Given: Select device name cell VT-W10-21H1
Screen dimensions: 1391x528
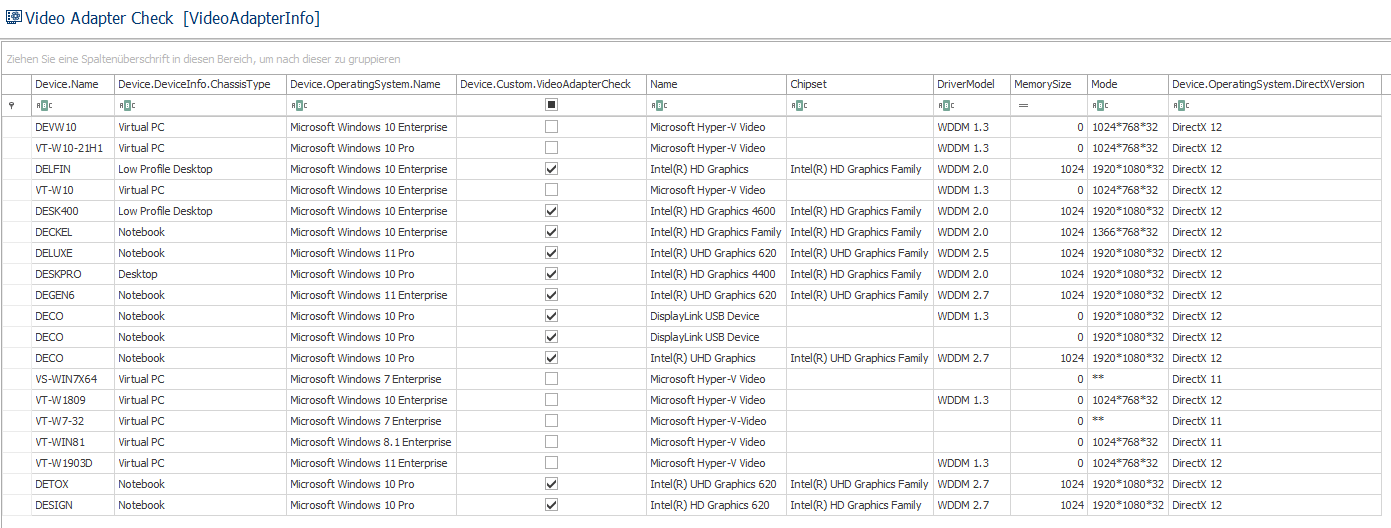Looking at the screenshot, I should coord(73,148).
